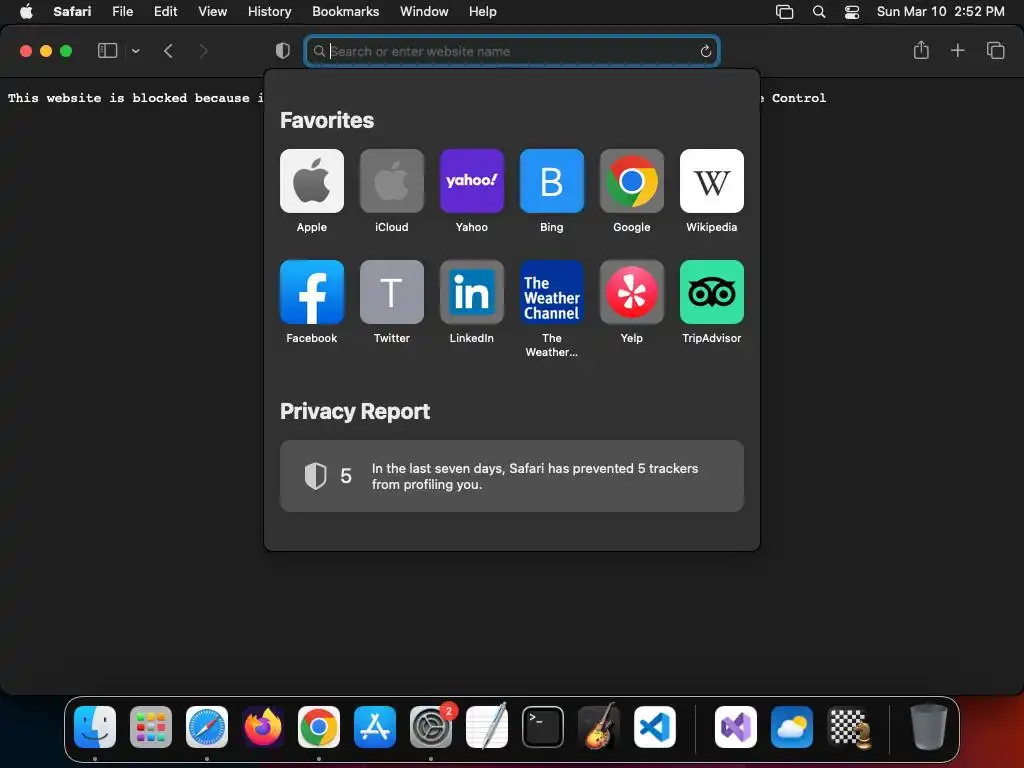The height and width of the screenshot is (768, 1024).
Task: Open the Google favorite tile
Action: pyautogui.click(x=632, y=181)
